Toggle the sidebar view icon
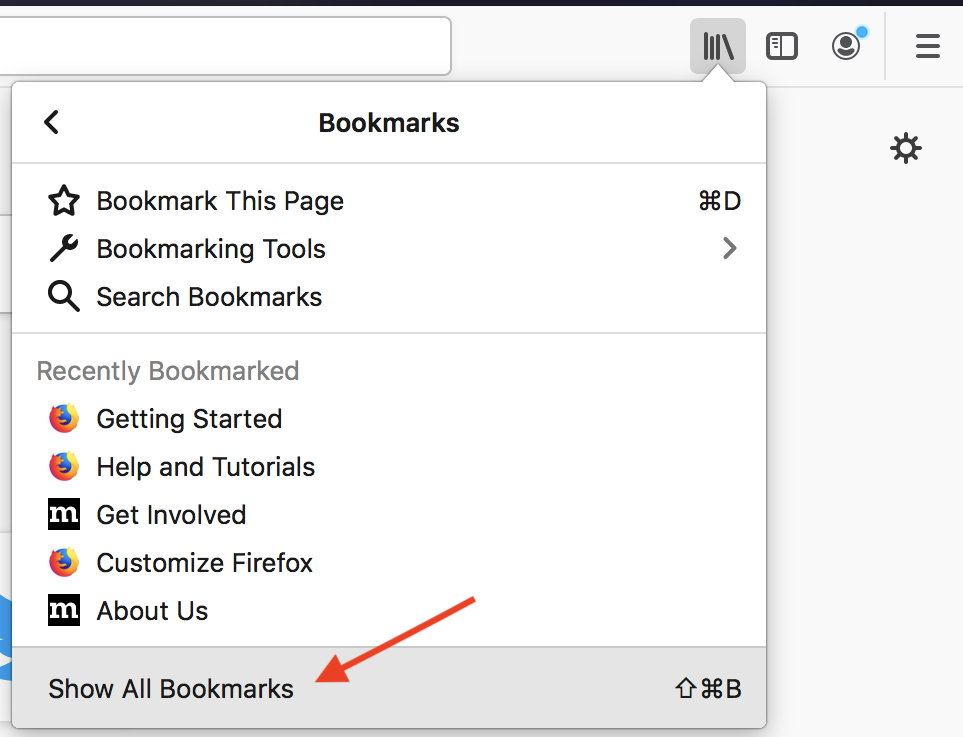The height and width of the screenshot is (737, 963). (x=782, y=46)
